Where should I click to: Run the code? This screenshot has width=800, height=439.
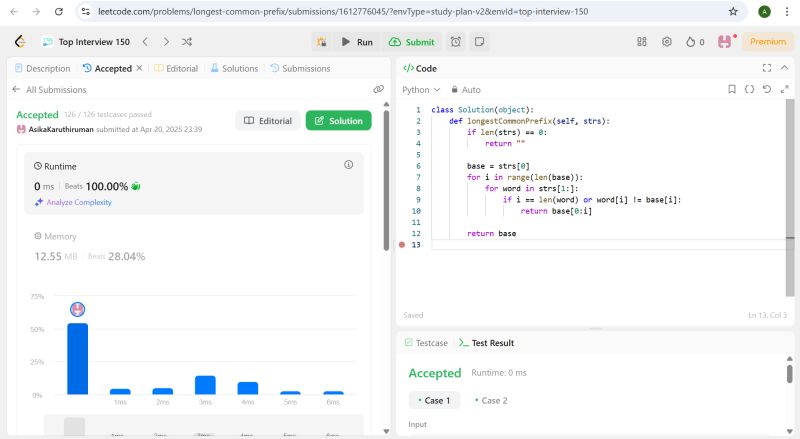(x=357, y=42)
